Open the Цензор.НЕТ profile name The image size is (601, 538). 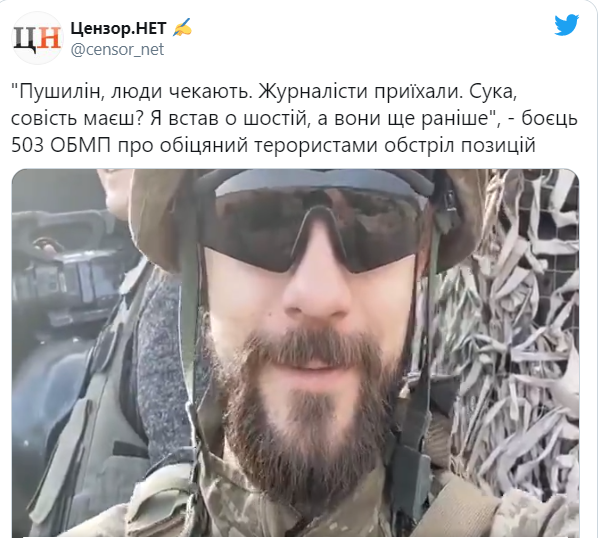118,28
